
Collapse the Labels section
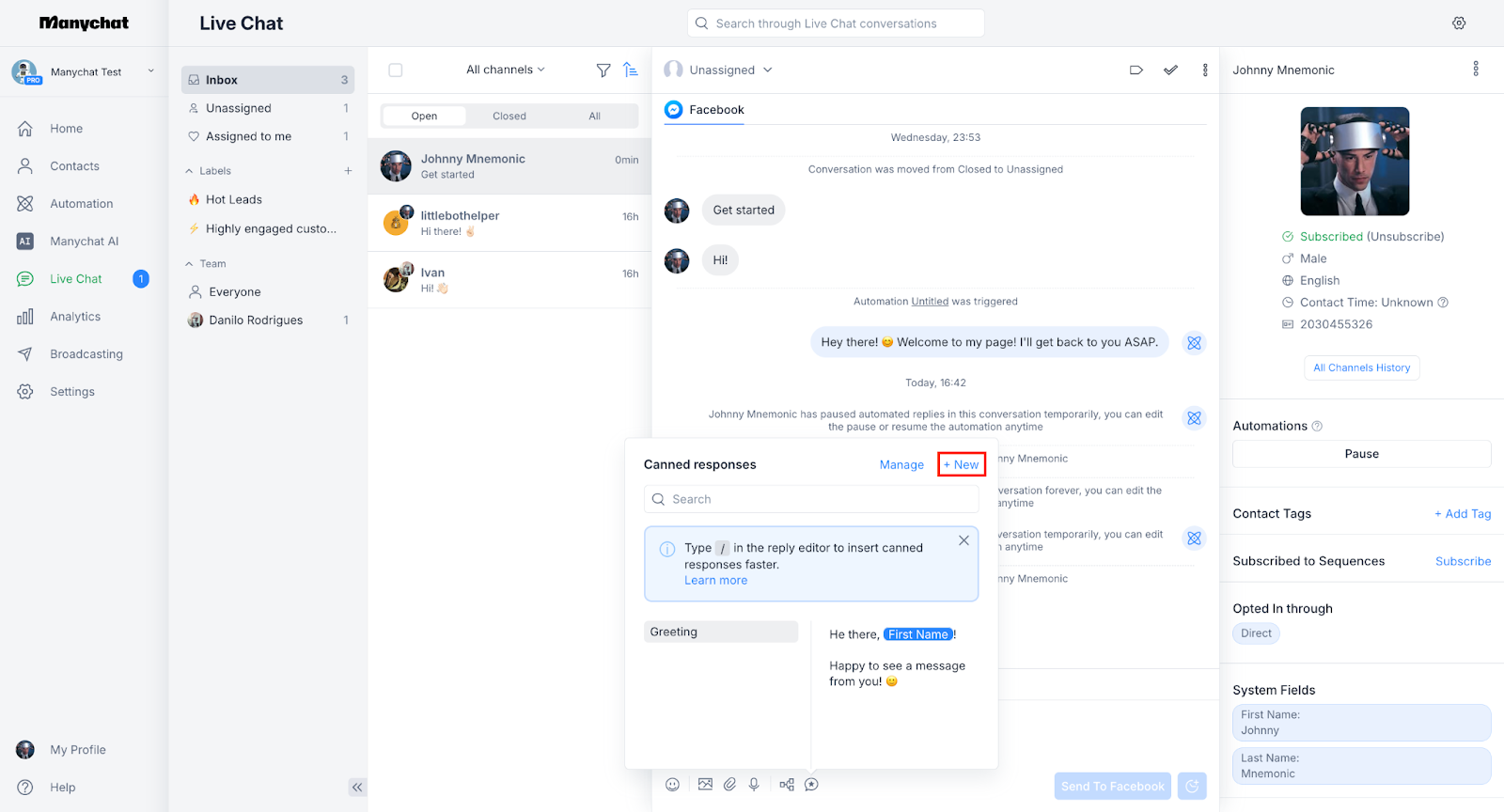190,171
